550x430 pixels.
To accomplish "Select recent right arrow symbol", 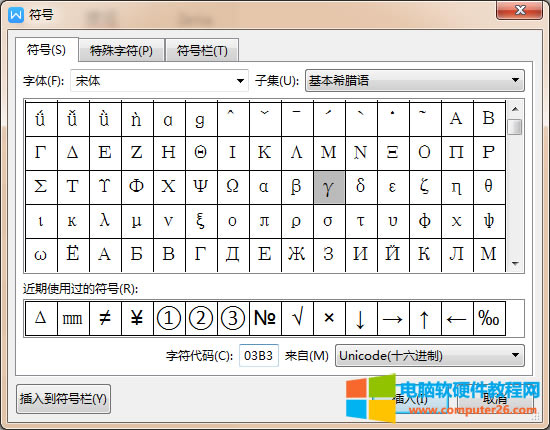I will tap(393, 318).
